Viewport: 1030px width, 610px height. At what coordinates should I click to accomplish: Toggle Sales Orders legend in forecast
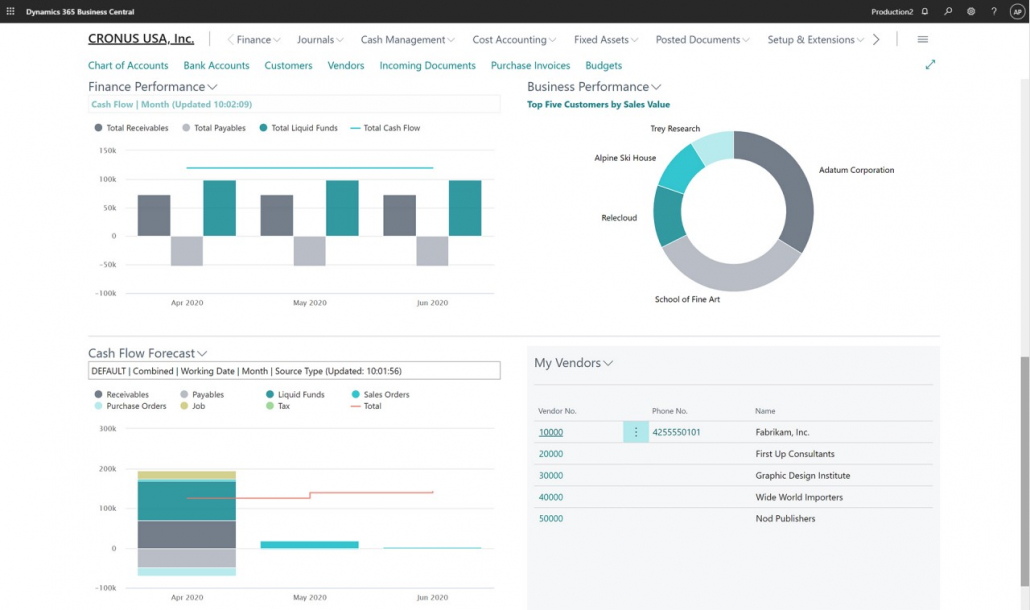(380, 395)
